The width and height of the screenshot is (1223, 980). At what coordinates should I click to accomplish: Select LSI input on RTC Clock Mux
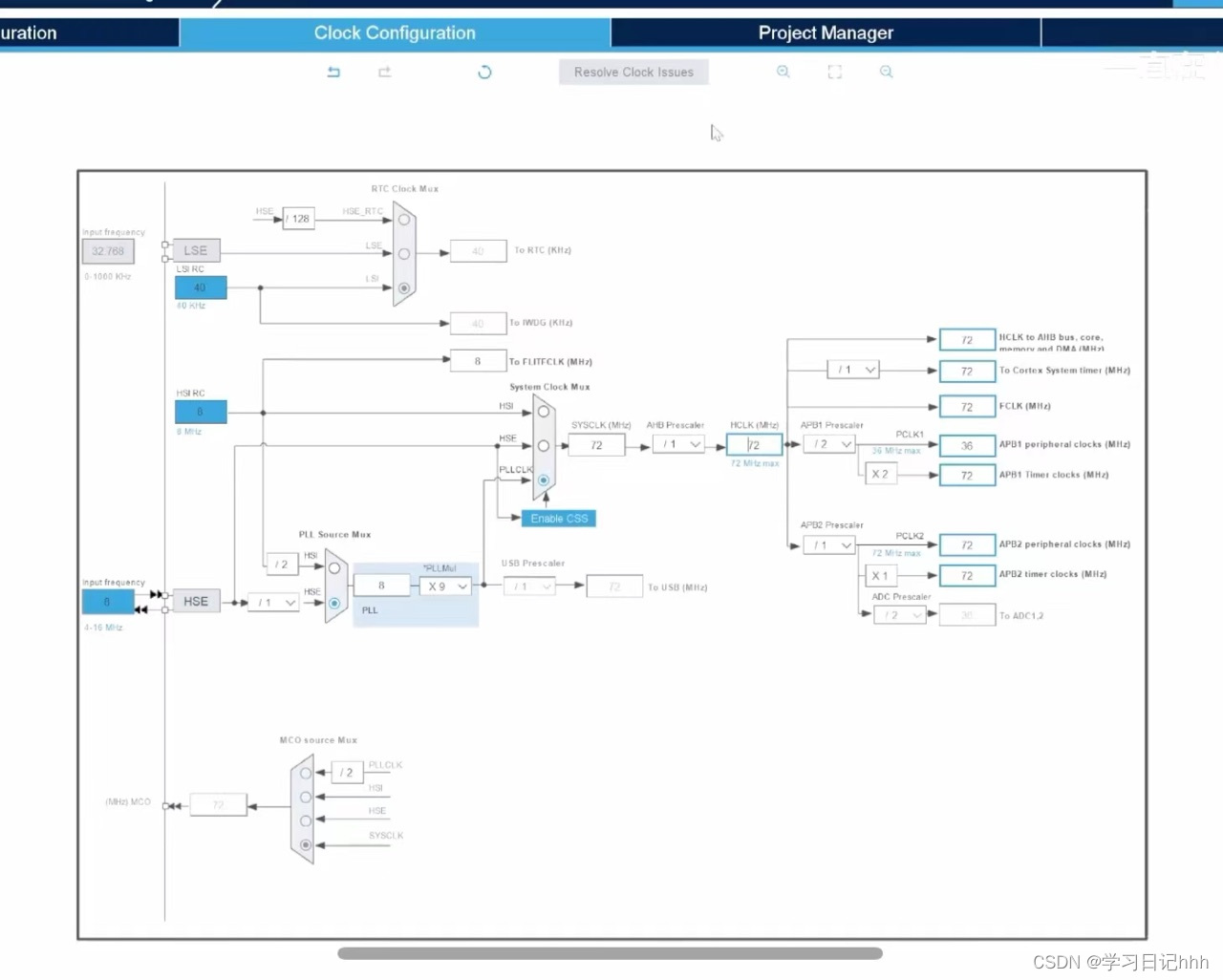point(404,288)
